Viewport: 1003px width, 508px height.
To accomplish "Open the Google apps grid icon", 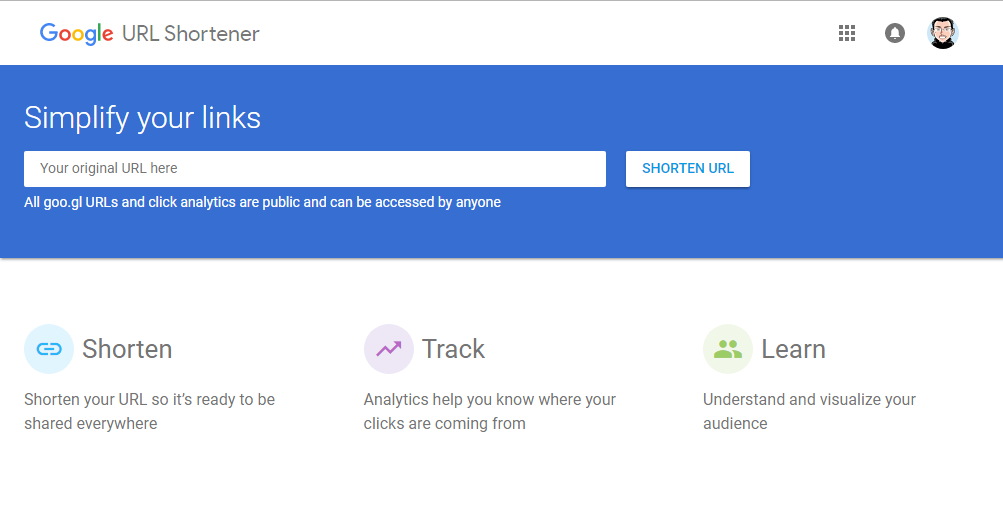I will tap(847, 33).
